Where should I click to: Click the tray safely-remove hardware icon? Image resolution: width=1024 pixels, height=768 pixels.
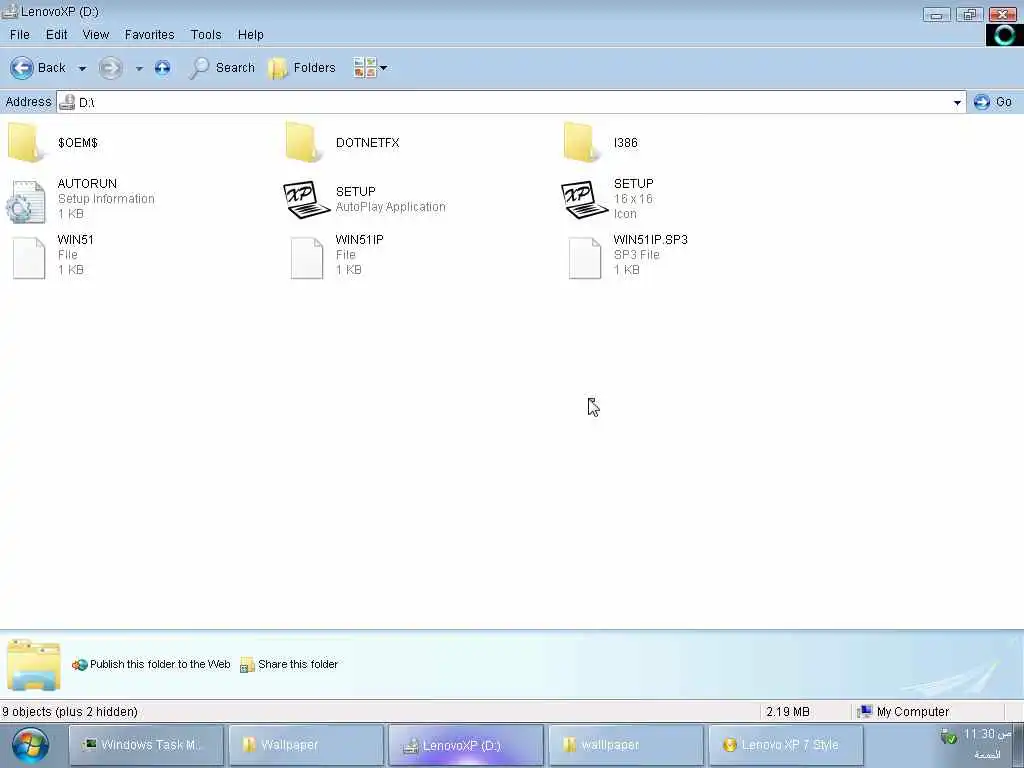pyautogui.click(x=949, y=737)
